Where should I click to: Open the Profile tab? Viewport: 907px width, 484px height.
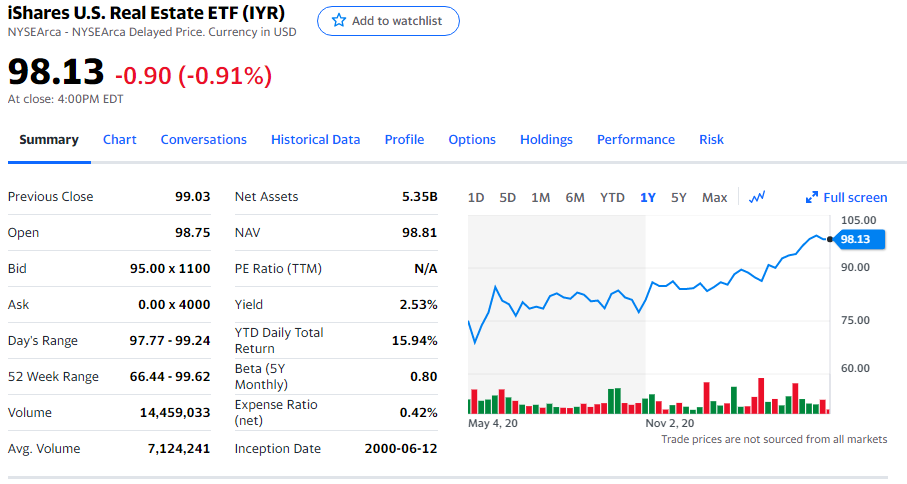(x=404, y=139)
